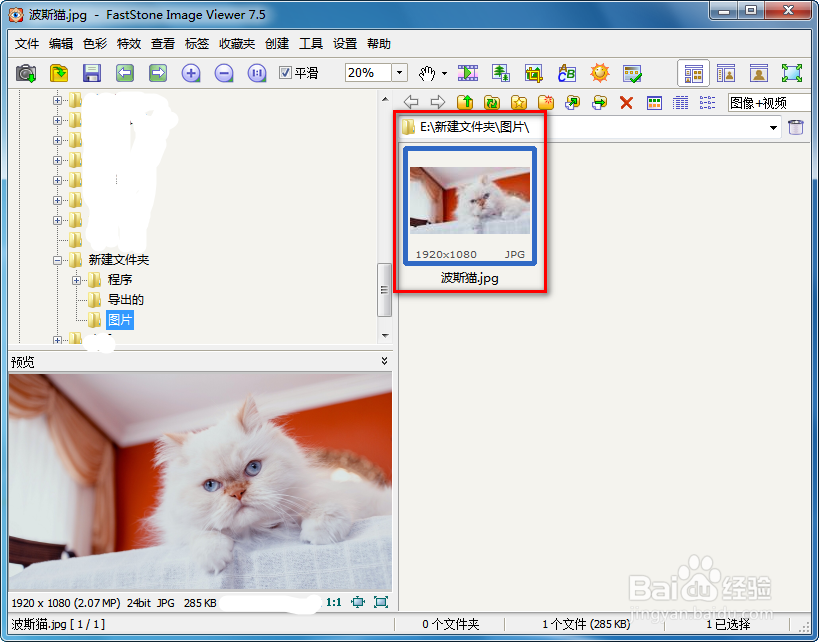Refresh the current folder view
819x642 pixels.
(x=494, y=102)
